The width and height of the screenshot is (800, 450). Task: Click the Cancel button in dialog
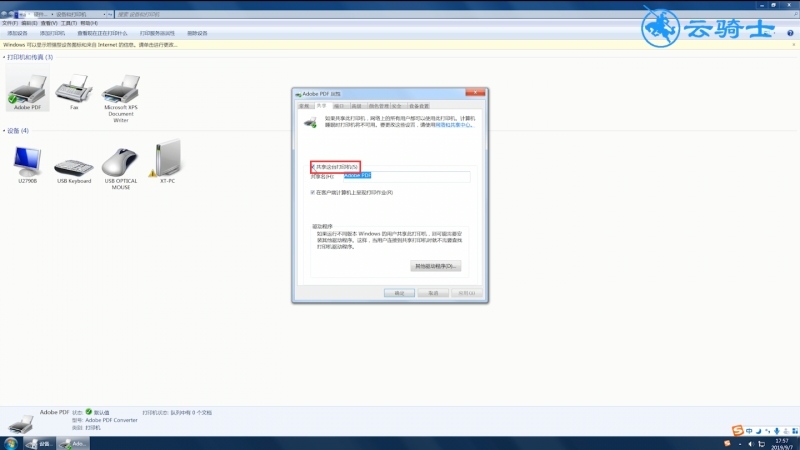[x=433, y=293]
